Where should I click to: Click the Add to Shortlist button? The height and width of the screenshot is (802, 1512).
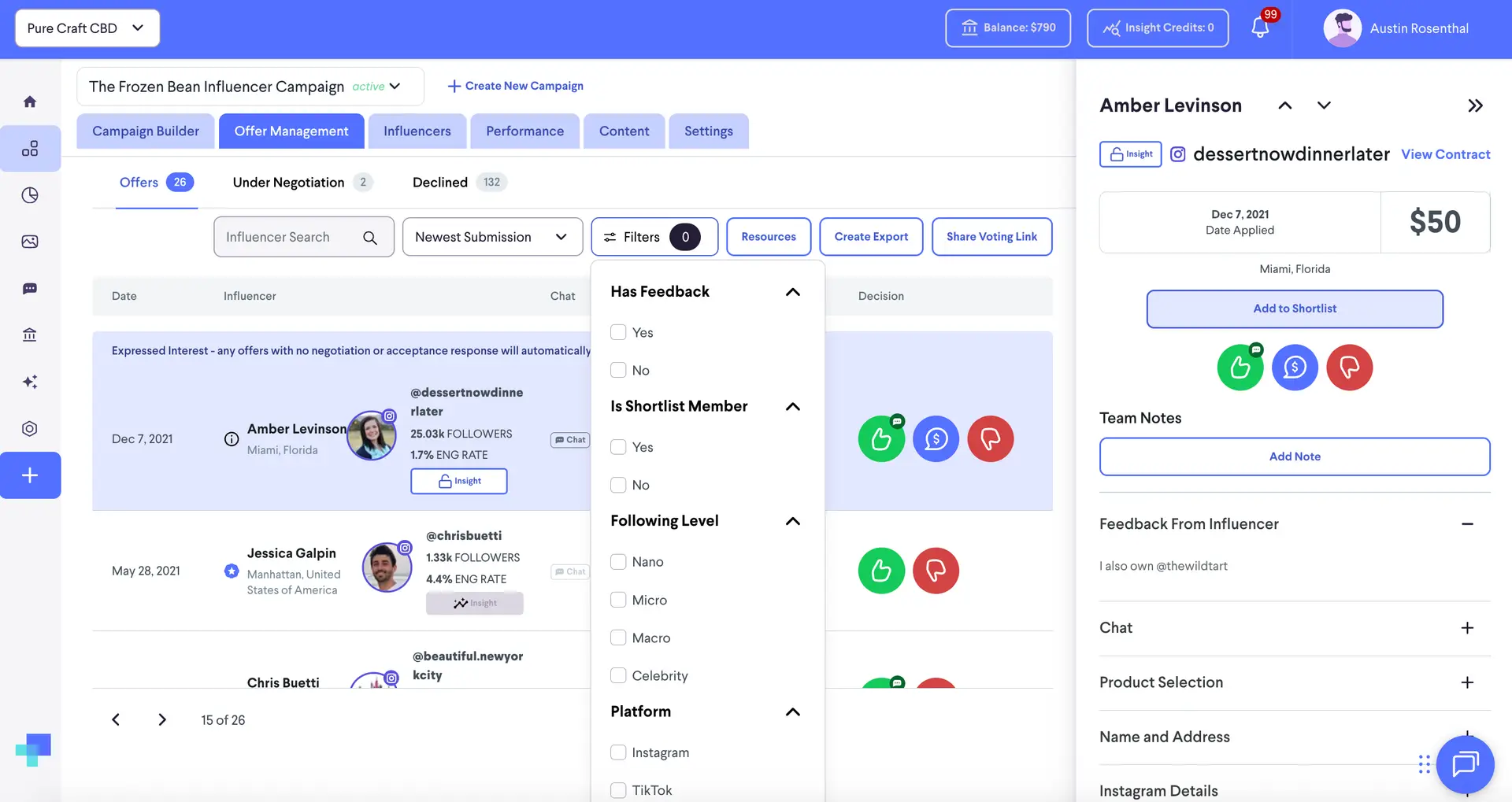1294,309
